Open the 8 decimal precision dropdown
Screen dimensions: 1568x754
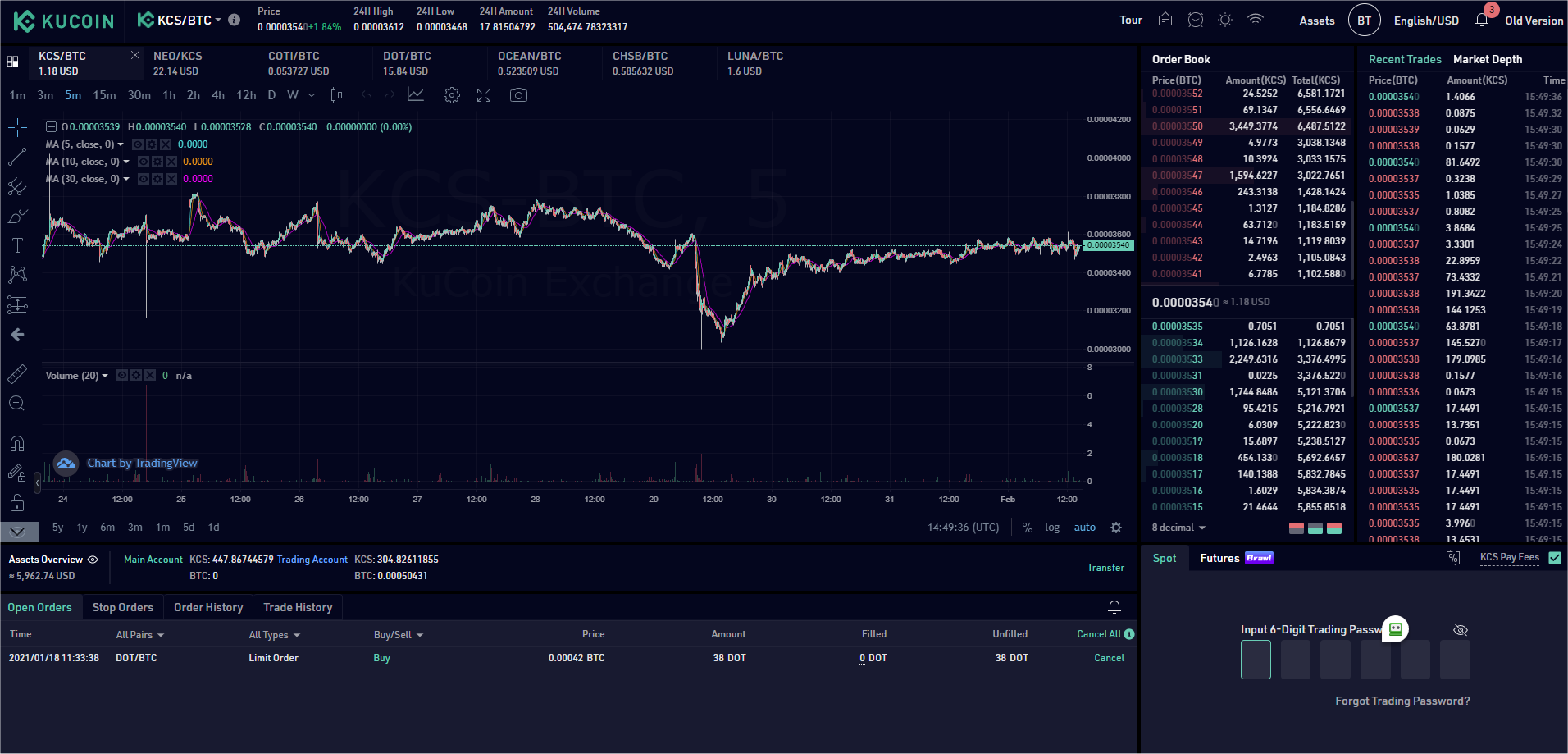1178,528
